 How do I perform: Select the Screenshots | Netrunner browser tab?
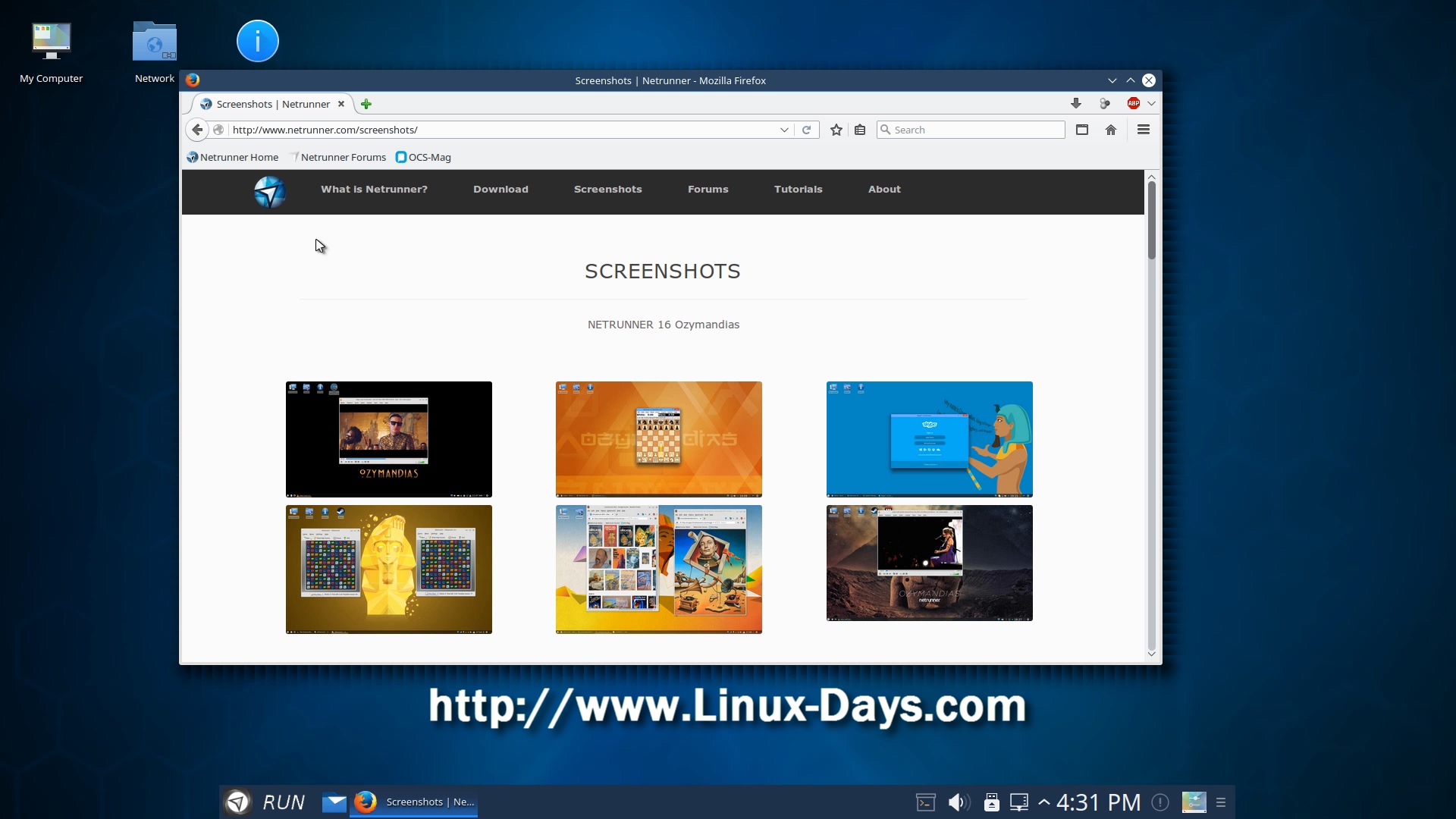click(x=273, y=104)
